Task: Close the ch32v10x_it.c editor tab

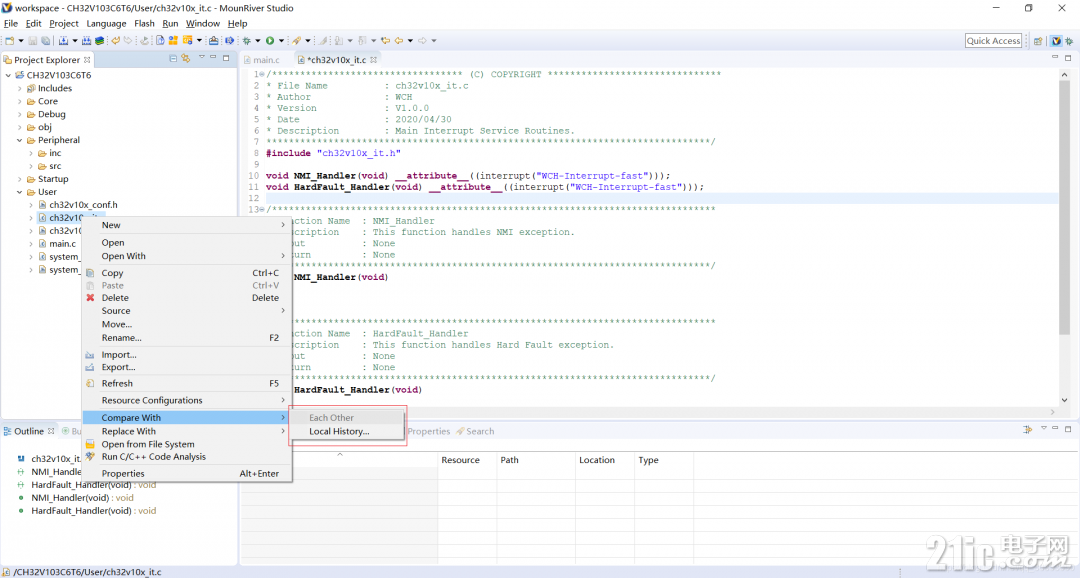Action: click(x=373, y=60)
